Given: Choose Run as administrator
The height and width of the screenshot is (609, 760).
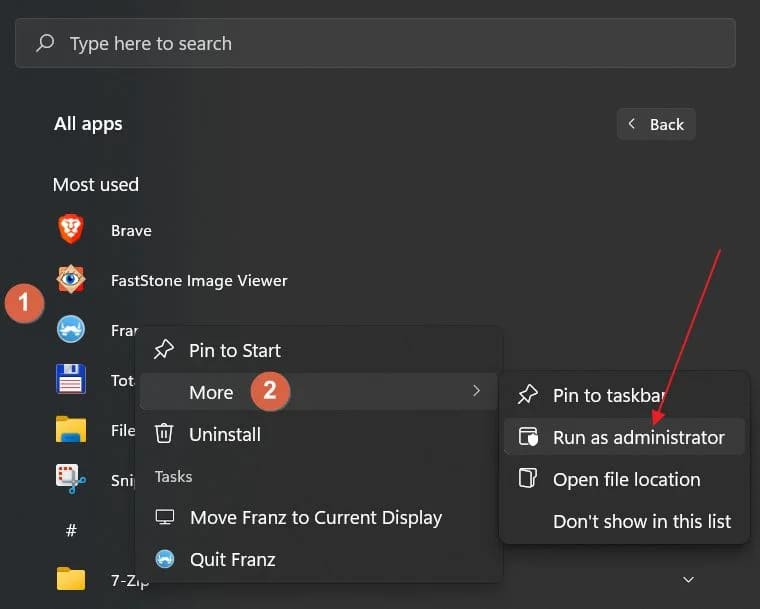Looking at the screenshot, I should tap(637, 437).
